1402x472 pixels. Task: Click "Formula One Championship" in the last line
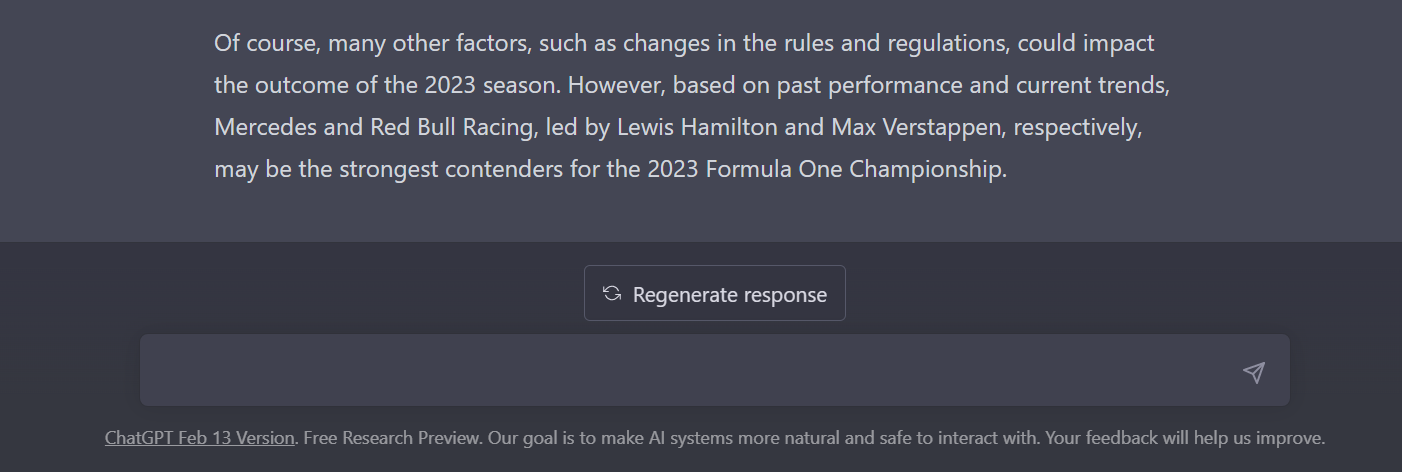tap(853, 169)
